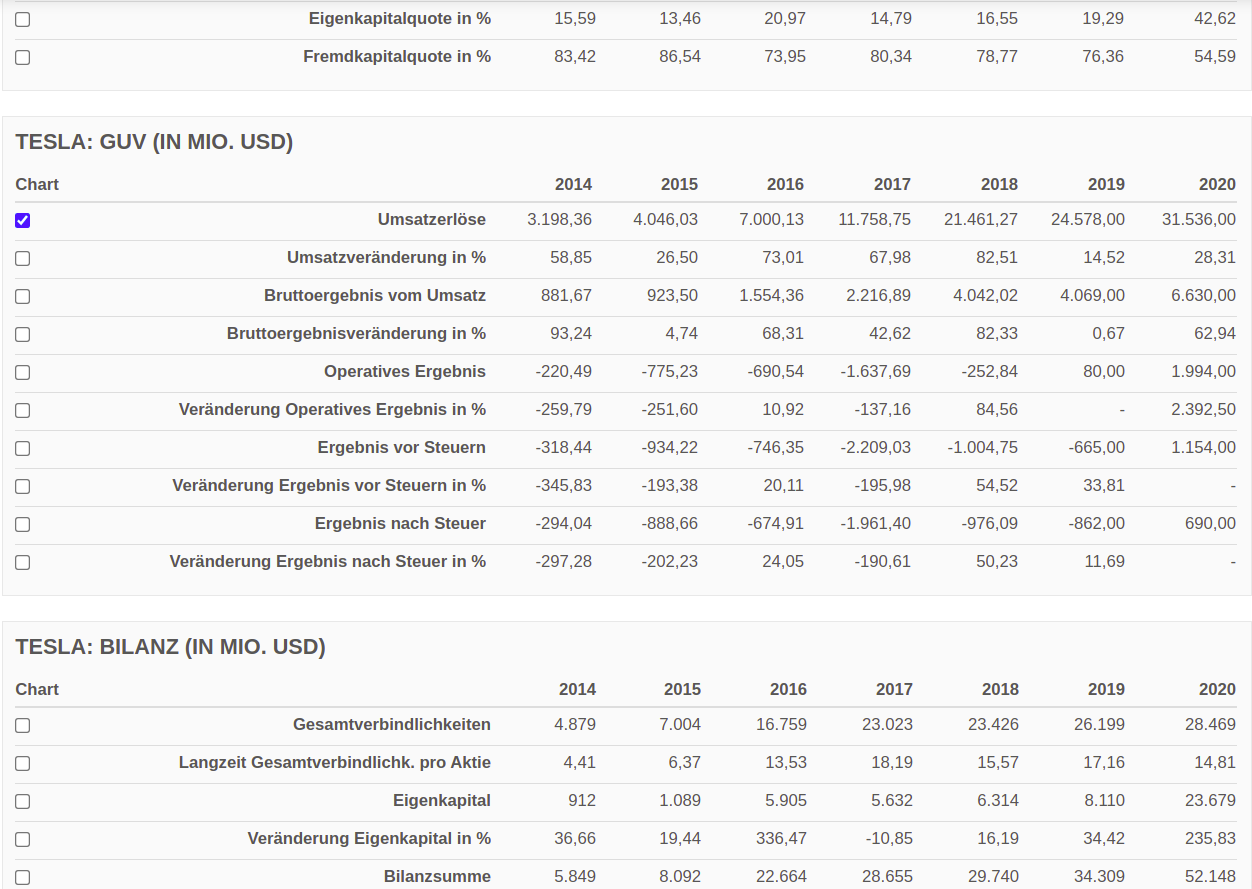Click the Fremdkapitalquote 2015 value 86,54
Image resolution: width=1252 pixels, height=889 pixels.
[x=680, y=56]
